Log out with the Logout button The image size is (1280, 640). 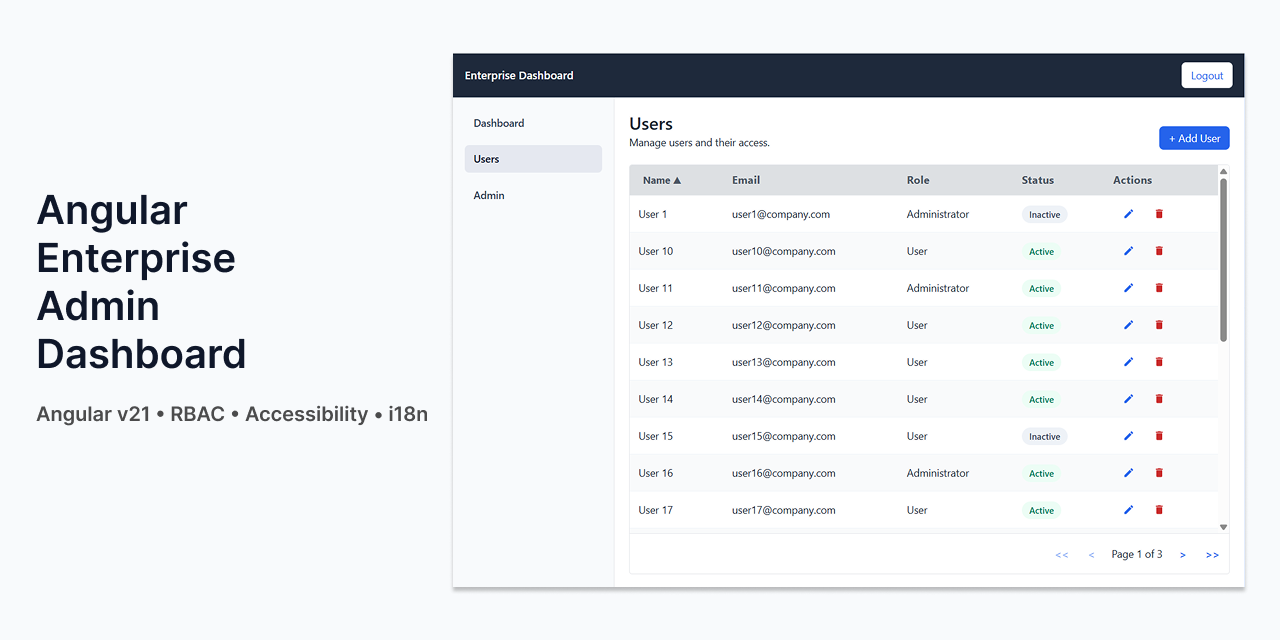[1206, 75]
